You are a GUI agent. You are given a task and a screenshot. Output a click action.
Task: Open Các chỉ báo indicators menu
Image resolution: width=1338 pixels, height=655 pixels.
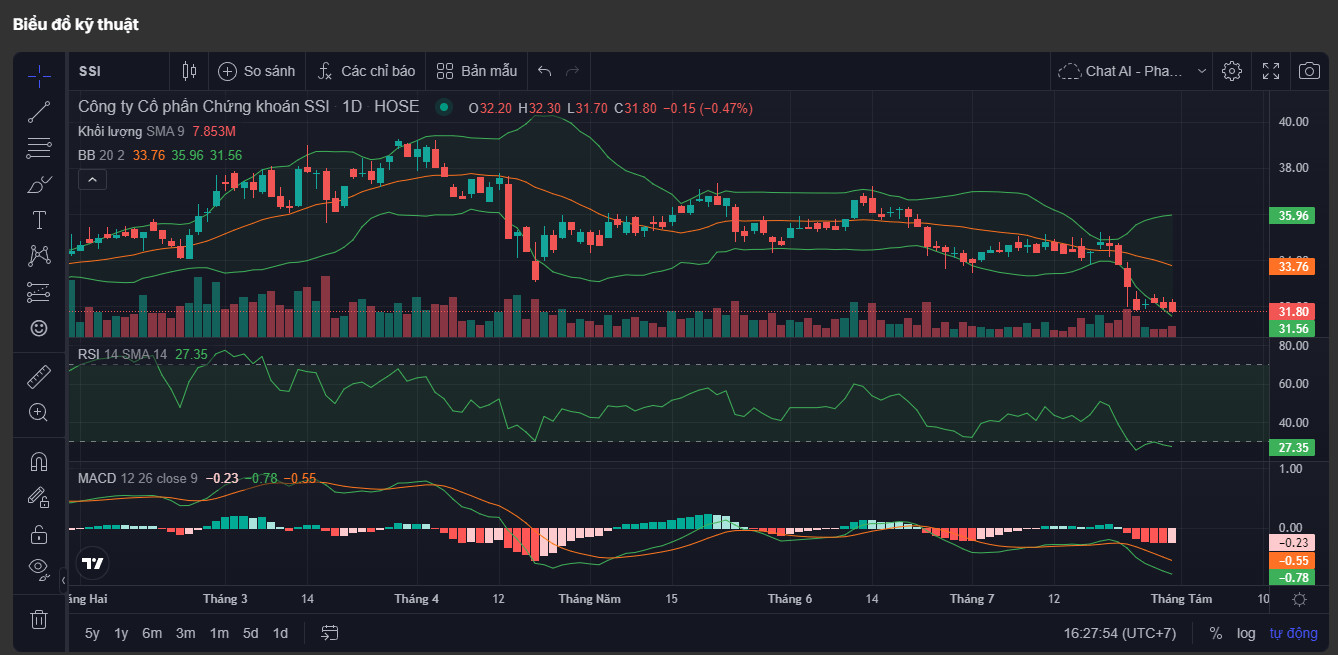coord(366,71)
